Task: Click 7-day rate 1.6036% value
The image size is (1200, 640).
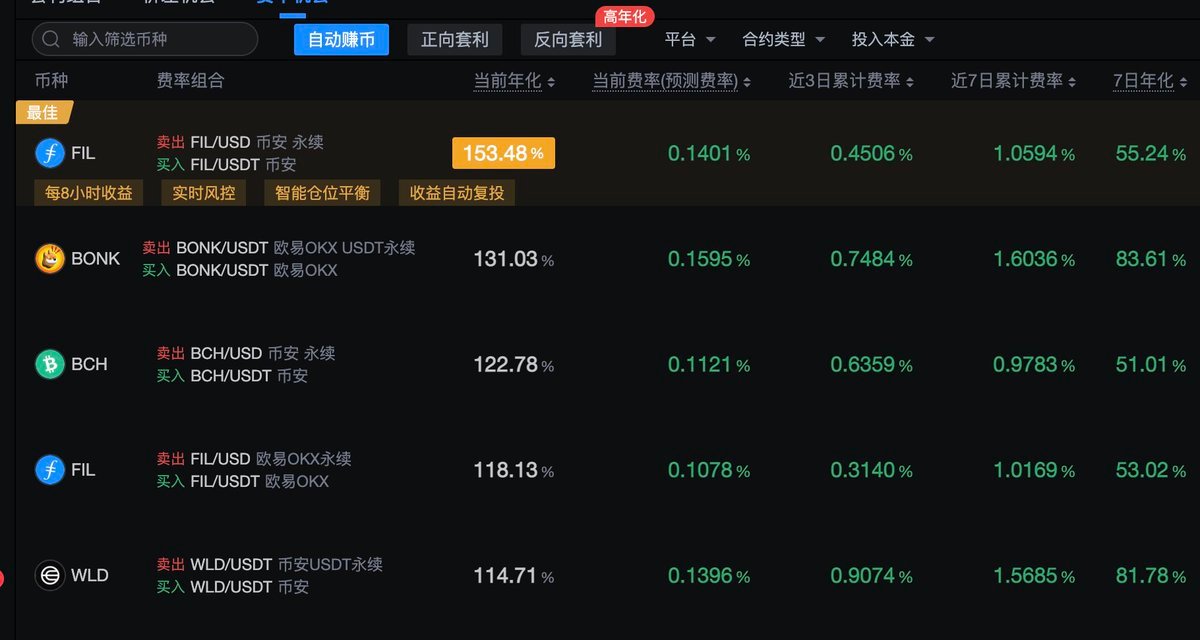Action: (1034, 259)
